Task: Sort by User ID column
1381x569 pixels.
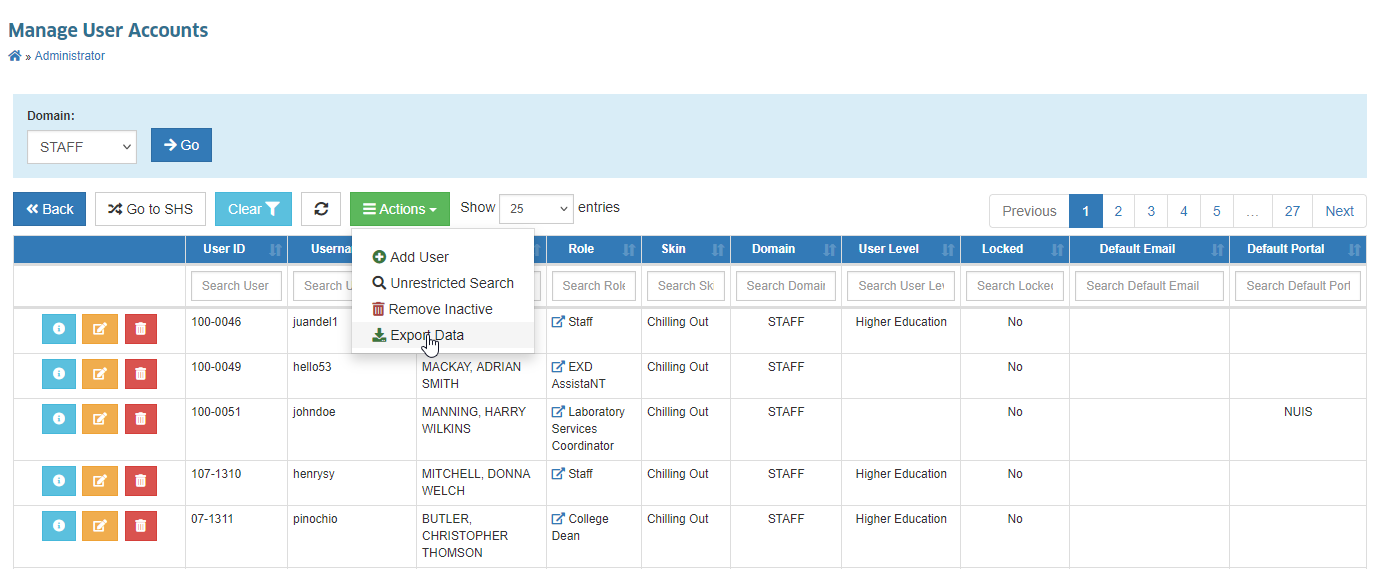Action: 236,249
